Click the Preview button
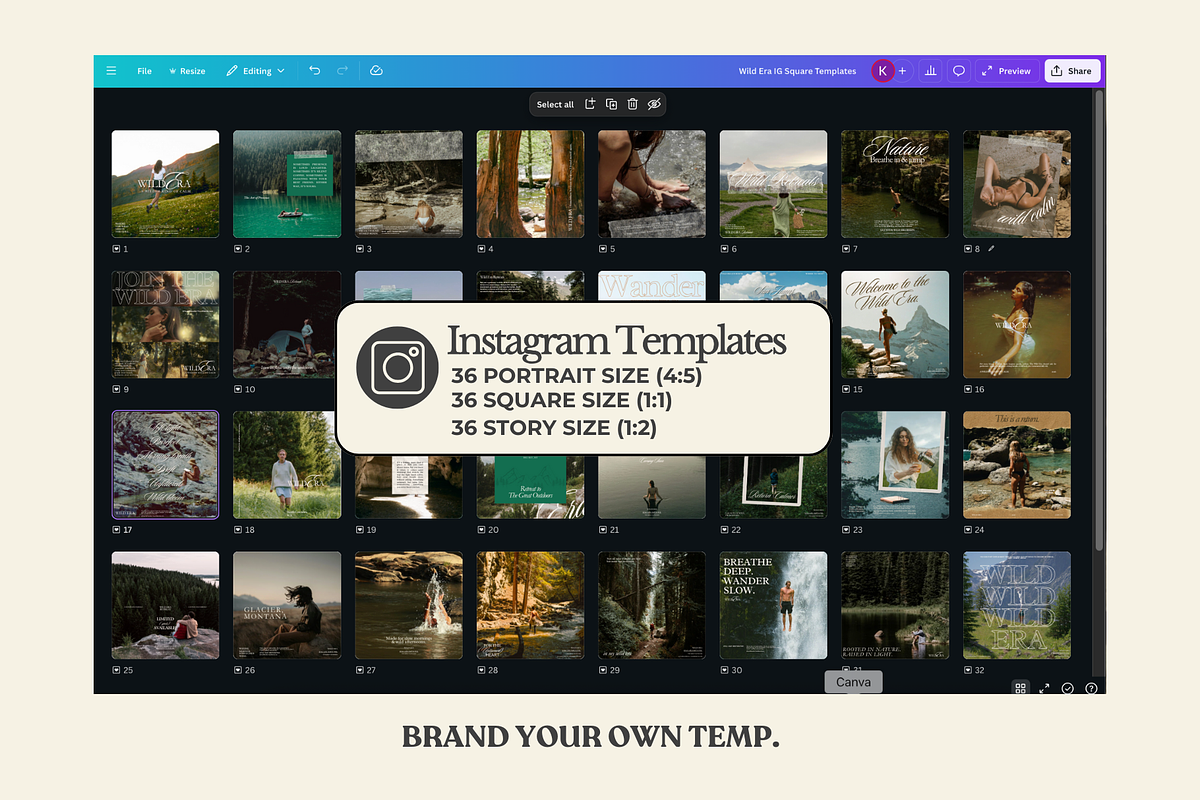The height and width of the screenshot is (800, 1200). pos(1006,71)
